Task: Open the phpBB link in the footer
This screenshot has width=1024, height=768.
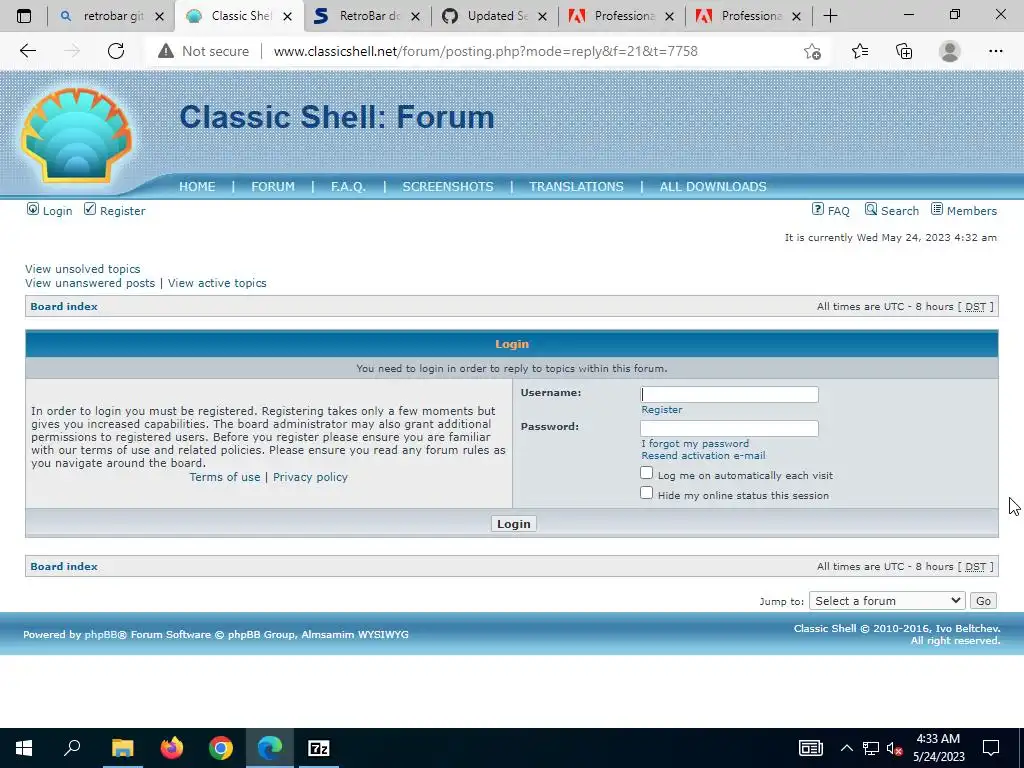Action: point(102,634)
